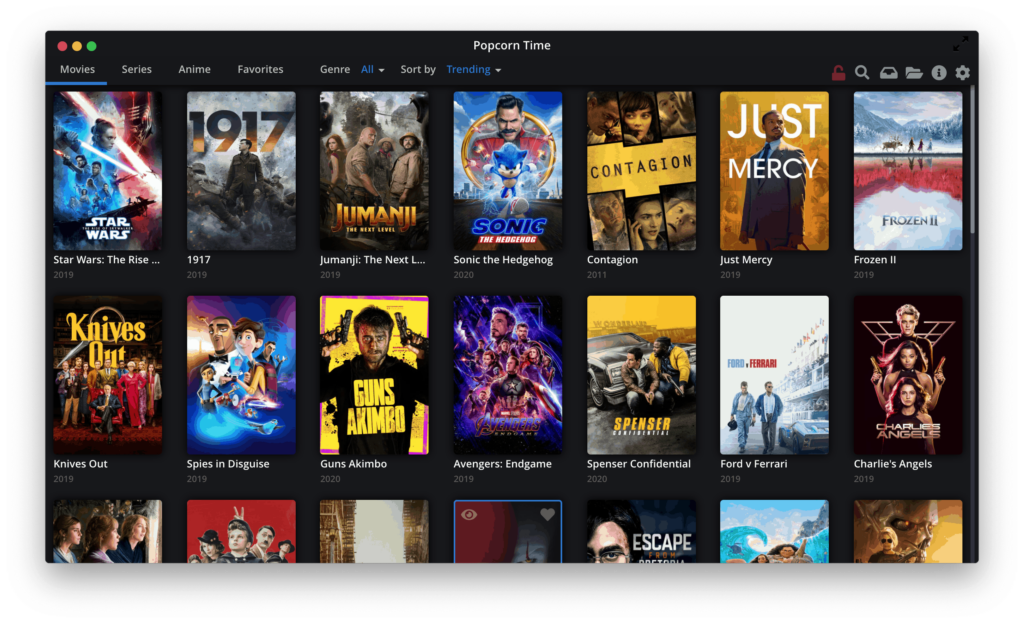Open the search magnifier icon

pos(862,72)
